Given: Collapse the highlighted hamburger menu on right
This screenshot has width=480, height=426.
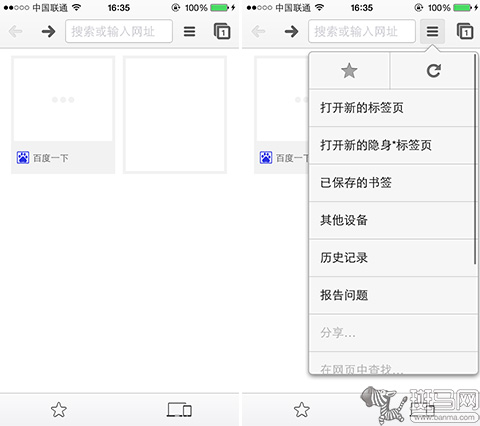Looking at the screenshot, I should 432,31.
